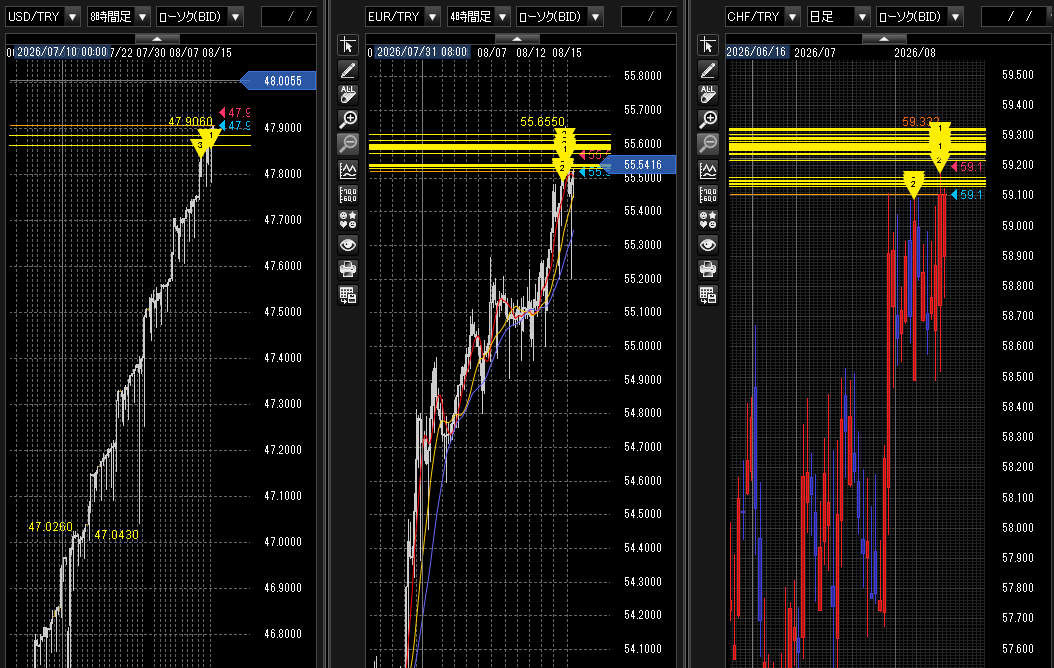Click yellow marker 3 on USD/TRY chart
This screenshot has height=668, width=1054.
[200, 147]
